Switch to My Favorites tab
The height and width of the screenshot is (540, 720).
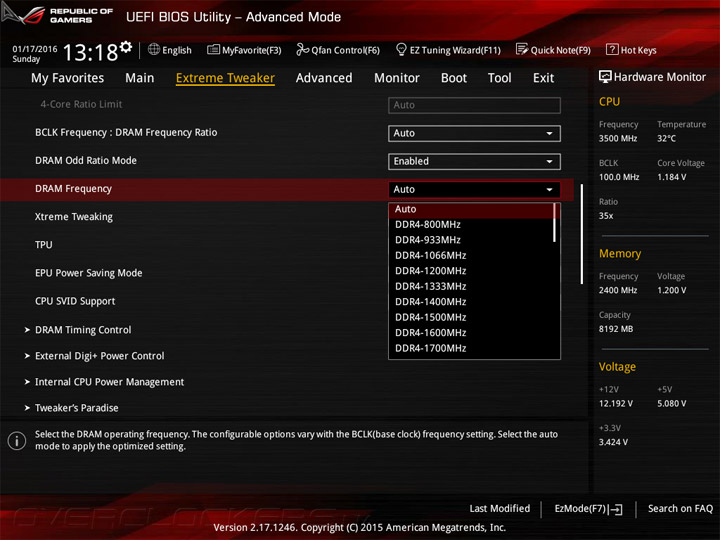click(x=68, y=78)
